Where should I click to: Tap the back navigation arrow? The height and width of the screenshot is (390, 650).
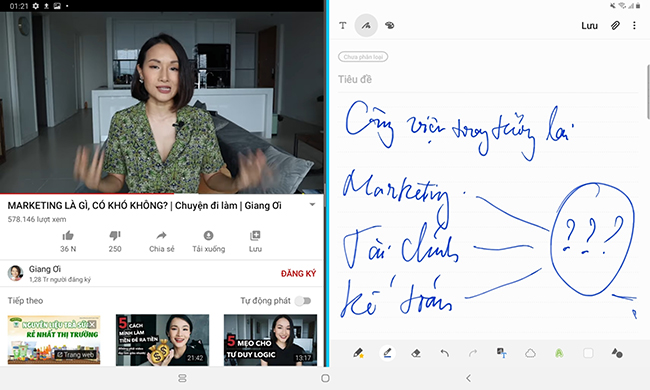click(x=468, y=378)
